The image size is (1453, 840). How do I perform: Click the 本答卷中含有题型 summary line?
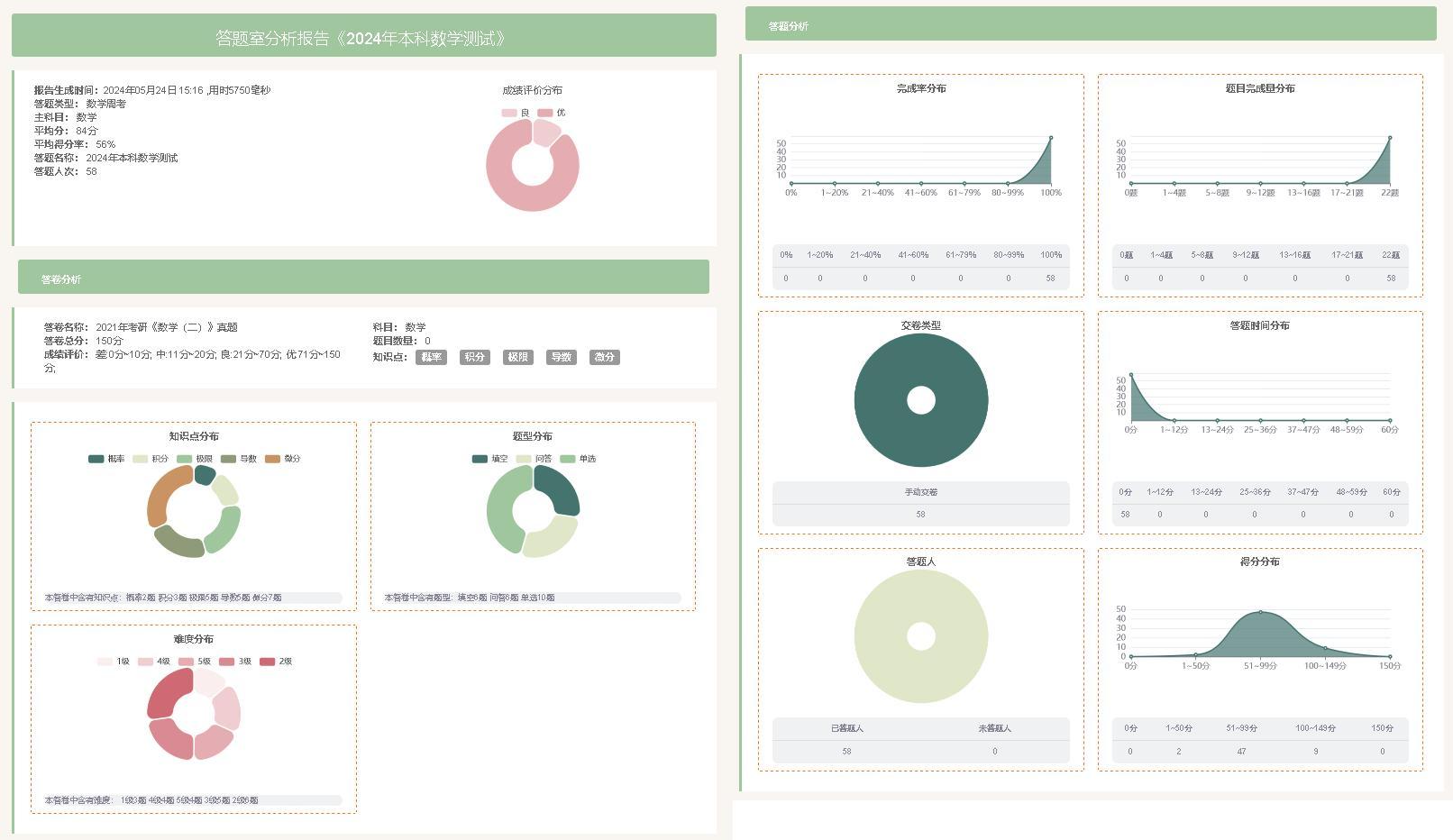(x=532, y=598)
